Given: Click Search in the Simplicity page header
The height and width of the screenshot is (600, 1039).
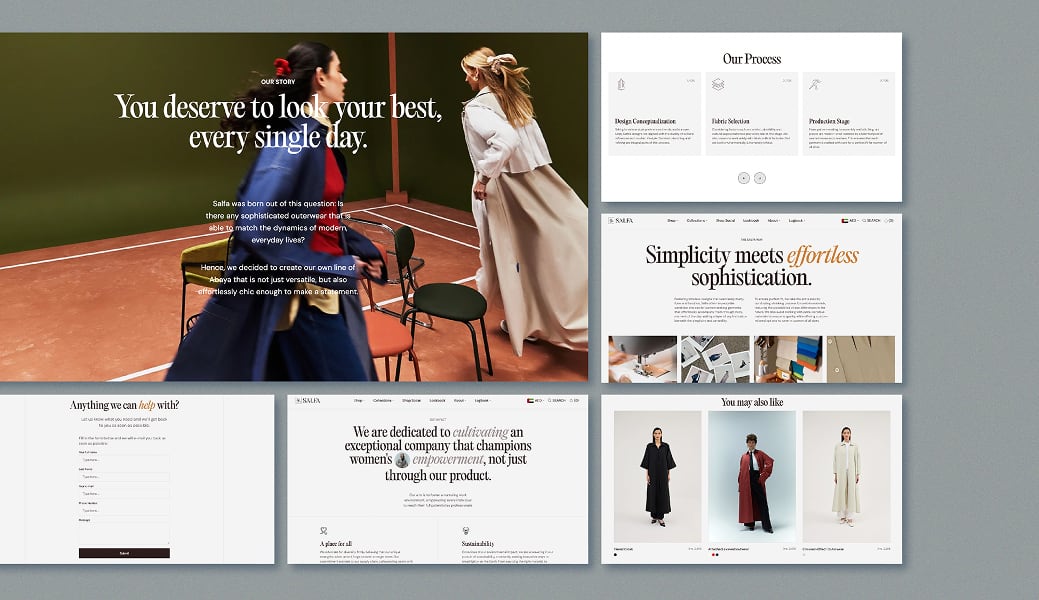Looking at the screenshot, I should coord(872,221).
